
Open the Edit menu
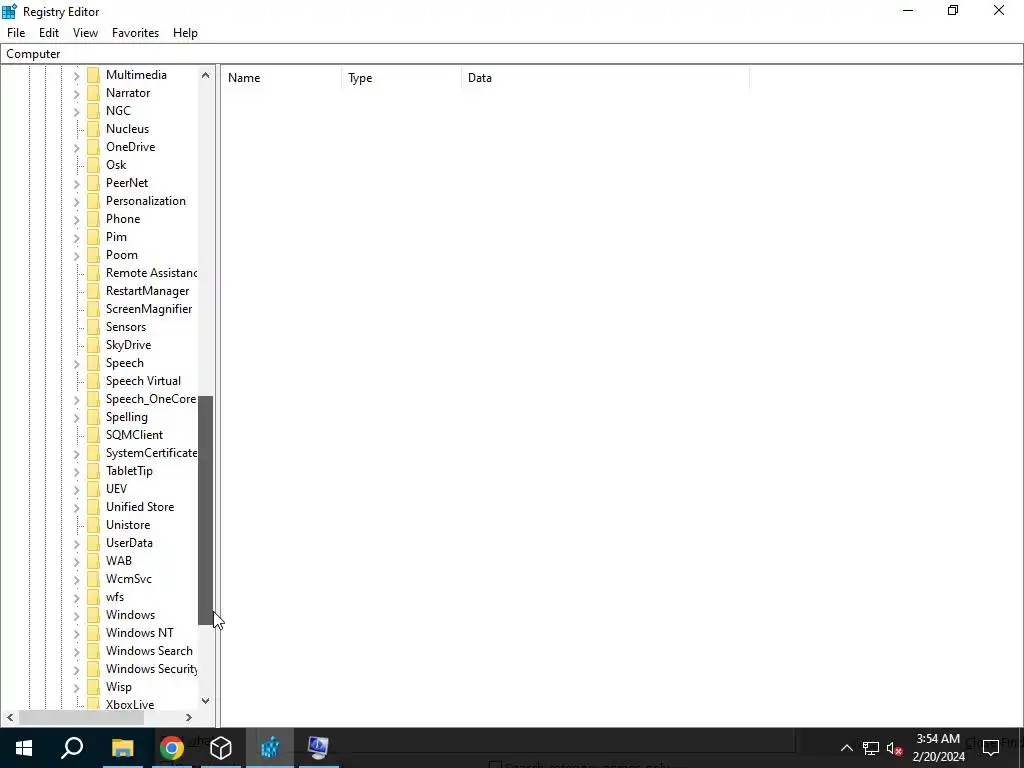coord(49,33)
